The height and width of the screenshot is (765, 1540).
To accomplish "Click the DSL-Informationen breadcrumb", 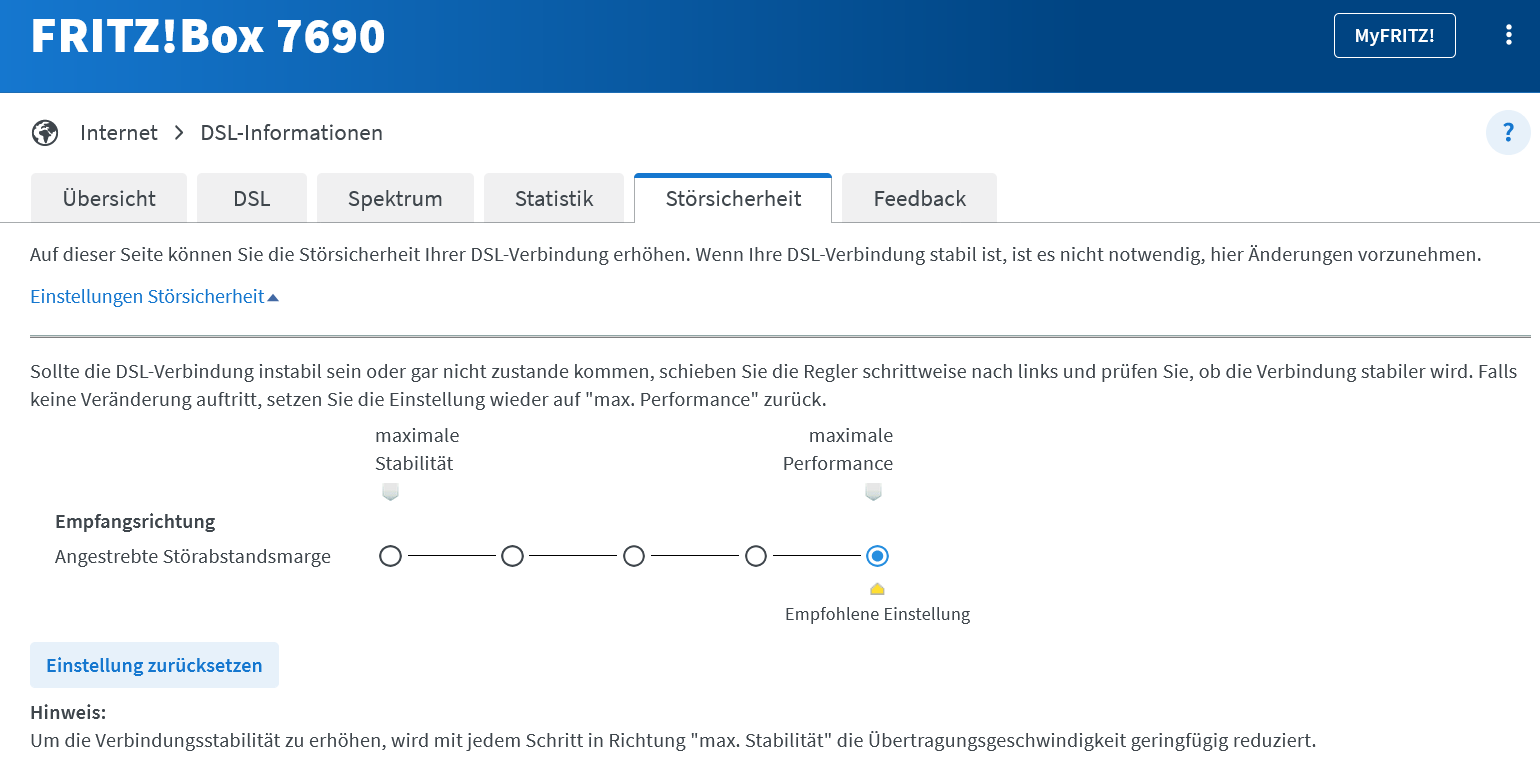I will point(291,132).
